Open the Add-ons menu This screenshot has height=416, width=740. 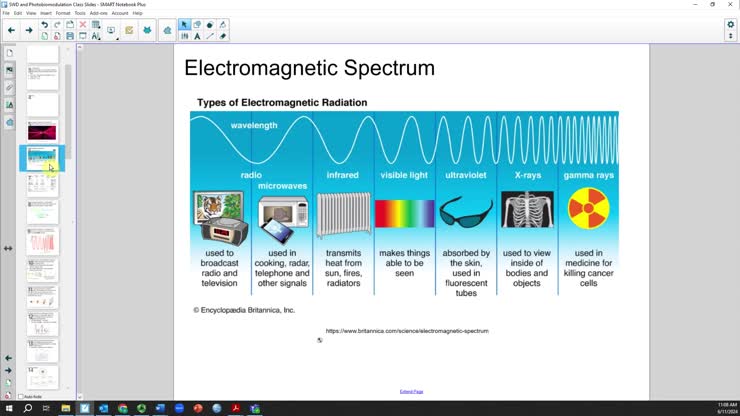[x=98, y=13]
